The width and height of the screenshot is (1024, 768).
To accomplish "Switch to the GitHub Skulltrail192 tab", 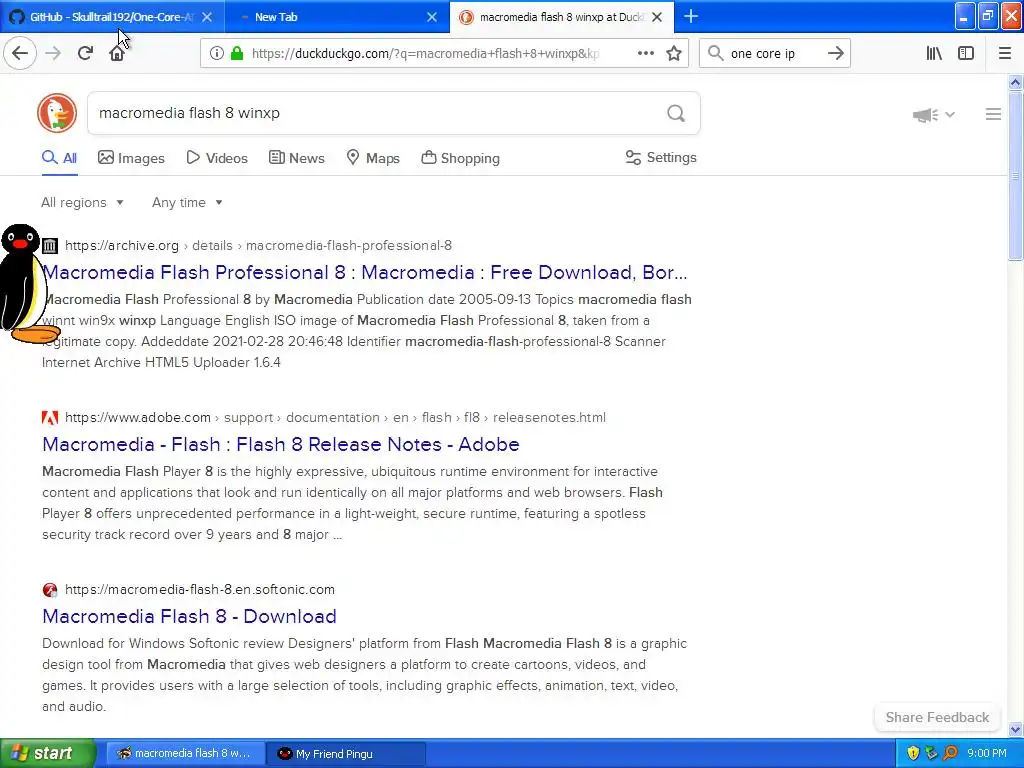I will pyautogui.click(x=112, y=17).
